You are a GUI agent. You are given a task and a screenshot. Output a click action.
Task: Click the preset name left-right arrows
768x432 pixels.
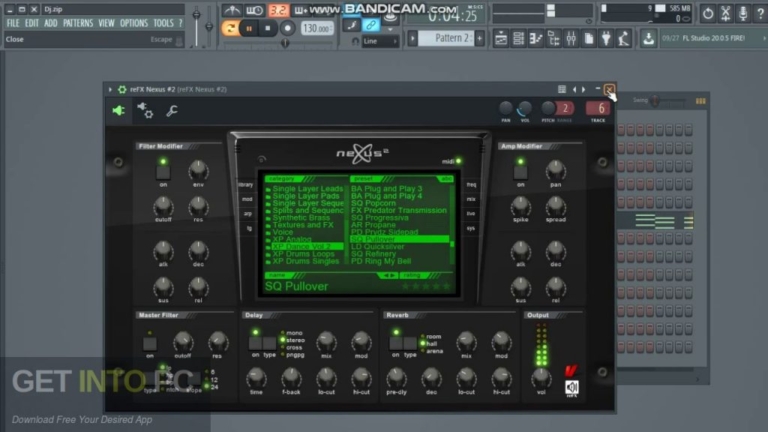388,276
